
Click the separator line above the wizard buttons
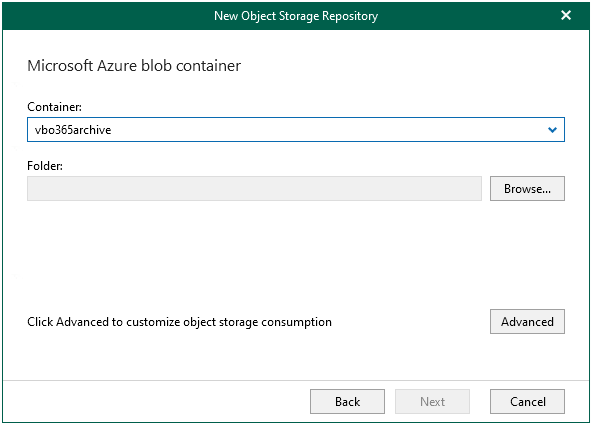(x=296, y=380)
